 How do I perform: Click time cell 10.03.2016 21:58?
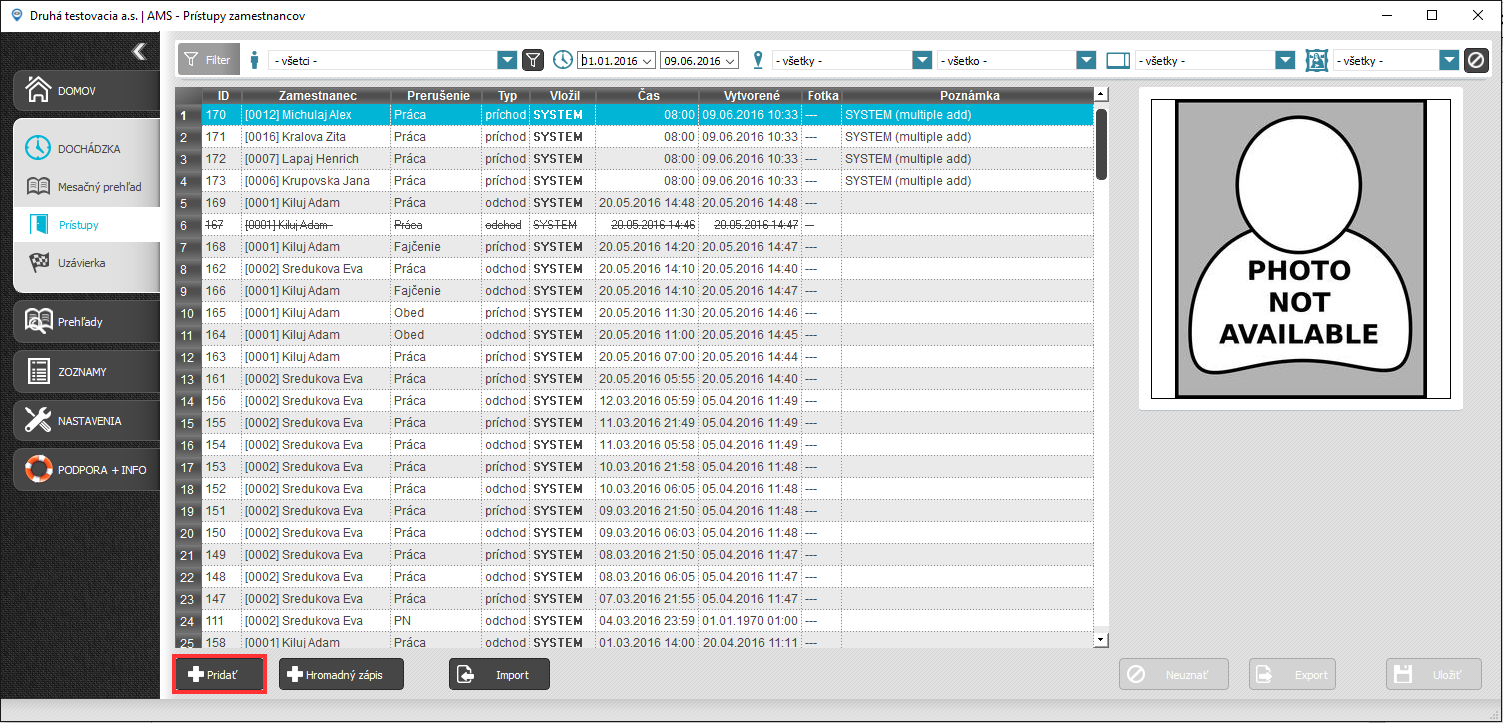pyautogui.click(x=648, y=467)
